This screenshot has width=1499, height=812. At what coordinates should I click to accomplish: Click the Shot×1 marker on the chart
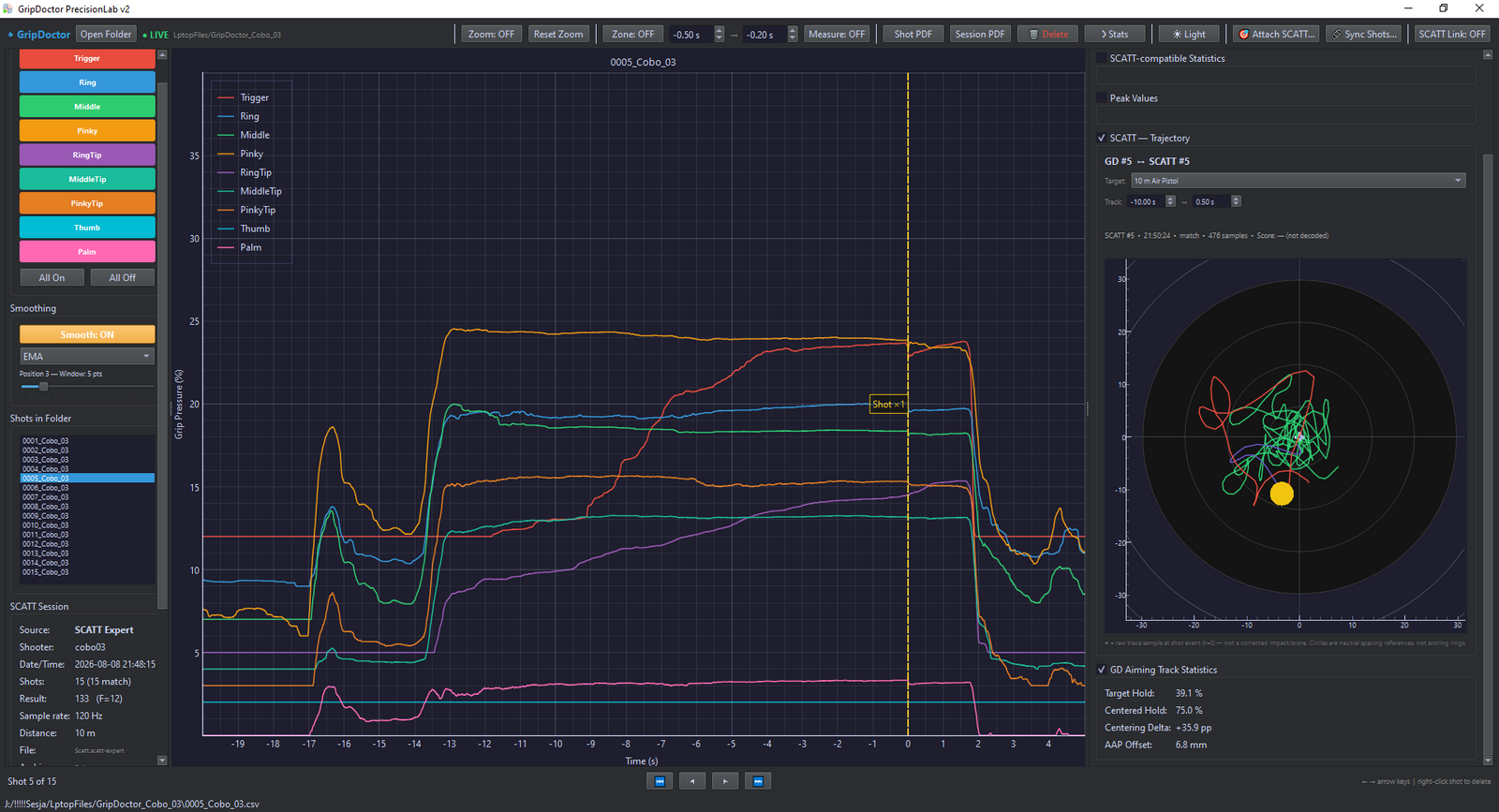pyautogui.click(x=887, y=405)
